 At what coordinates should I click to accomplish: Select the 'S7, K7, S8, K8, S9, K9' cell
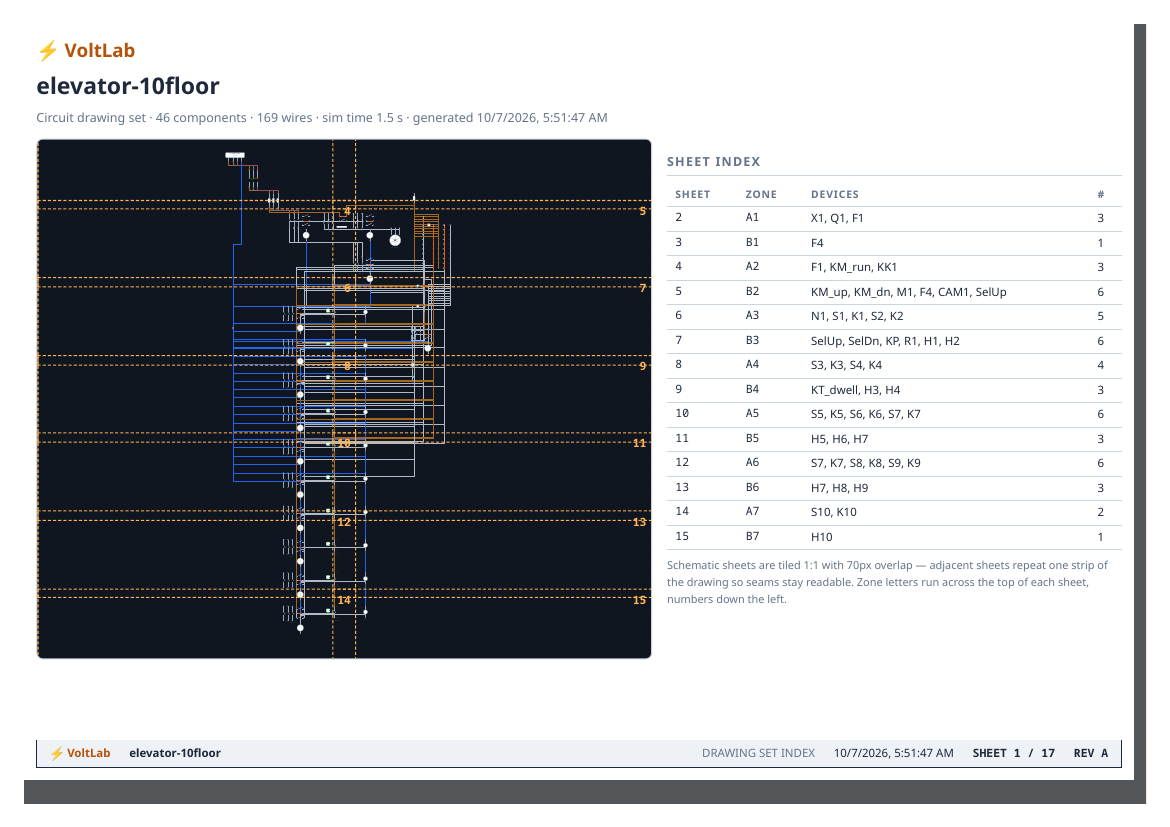click(866, 464)
